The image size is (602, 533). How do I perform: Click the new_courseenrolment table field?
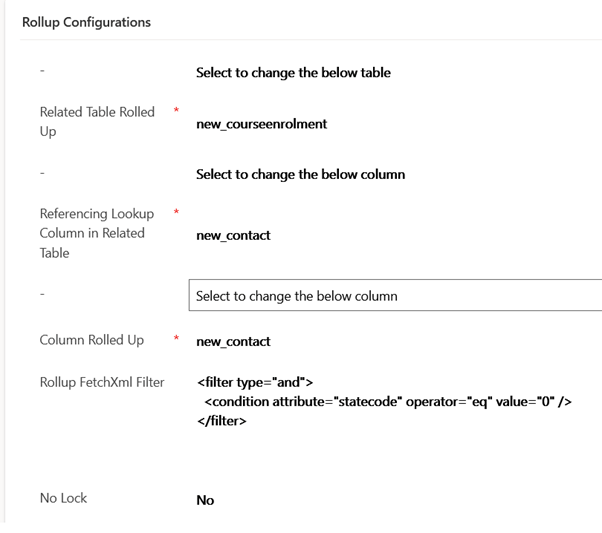pos(262,124)
